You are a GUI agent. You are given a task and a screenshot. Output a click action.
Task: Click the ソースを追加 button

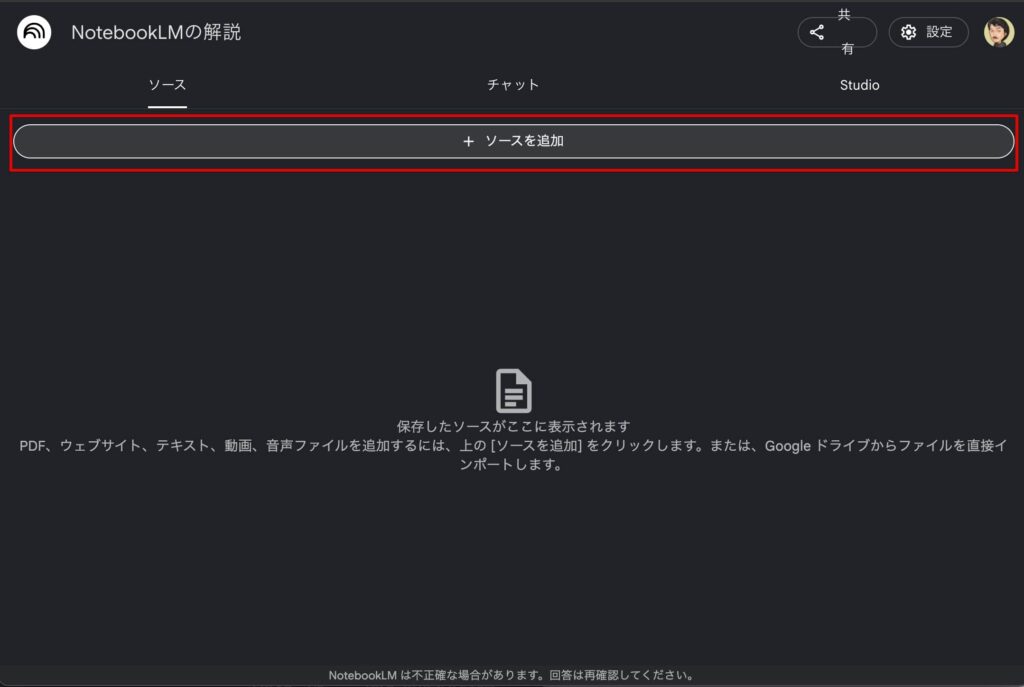(x=513, y=141)
